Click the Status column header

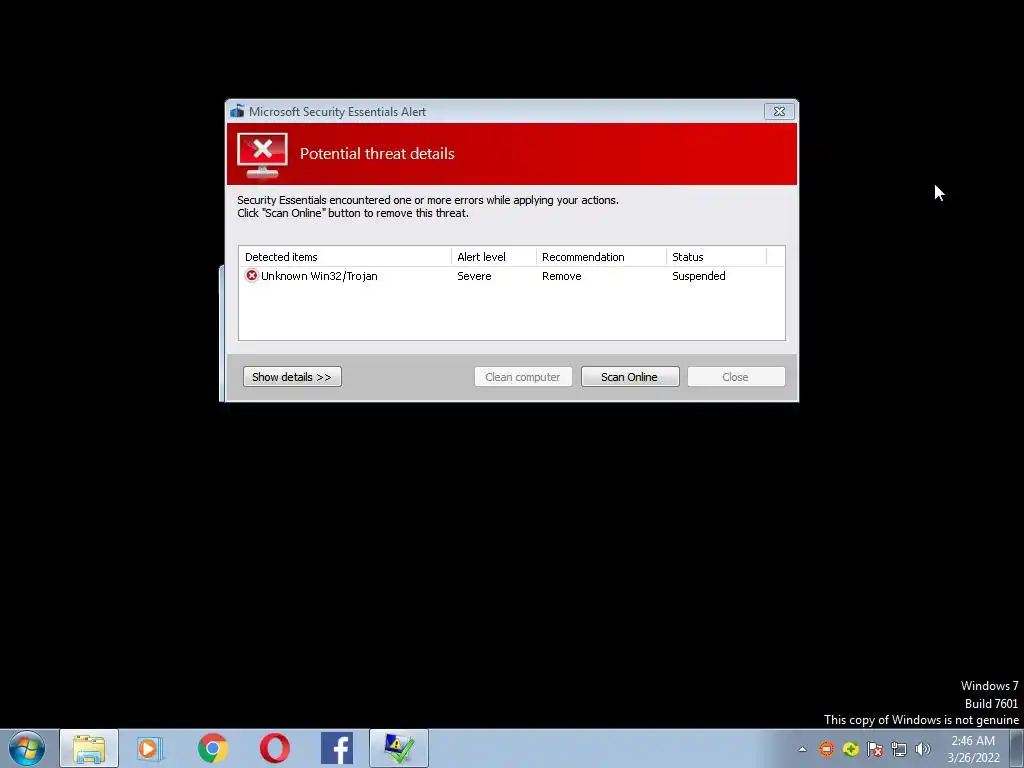tap(716, 257)
